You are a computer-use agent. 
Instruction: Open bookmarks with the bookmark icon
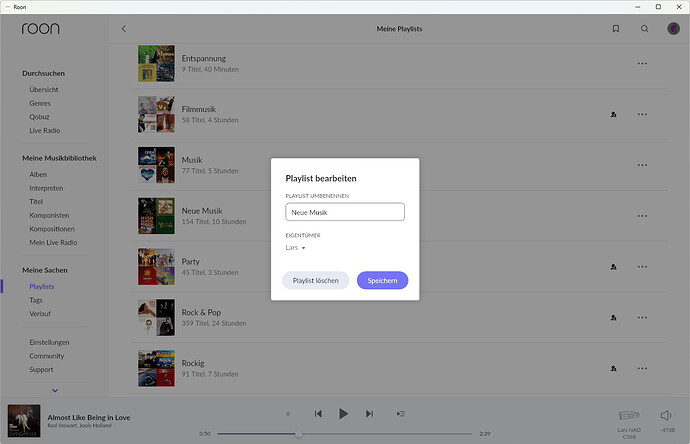point(616,29)
